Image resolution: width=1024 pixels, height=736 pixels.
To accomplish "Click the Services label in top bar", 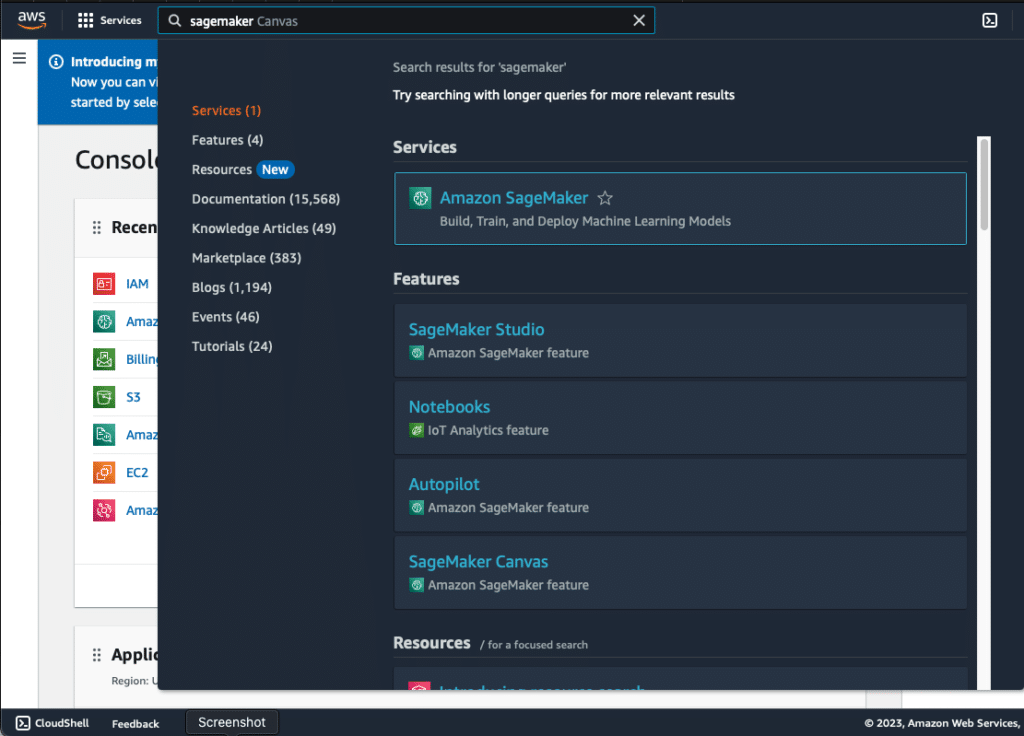I will tap(121, 20).
